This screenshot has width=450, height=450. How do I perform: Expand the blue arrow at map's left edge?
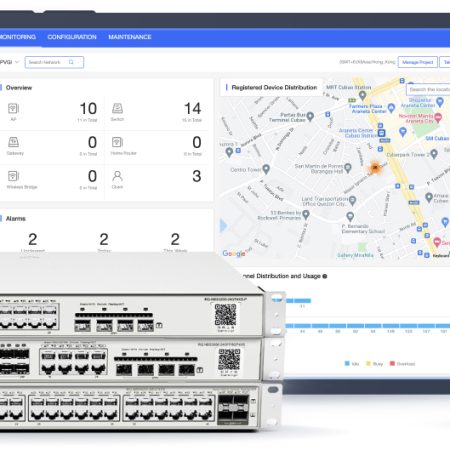223,225
